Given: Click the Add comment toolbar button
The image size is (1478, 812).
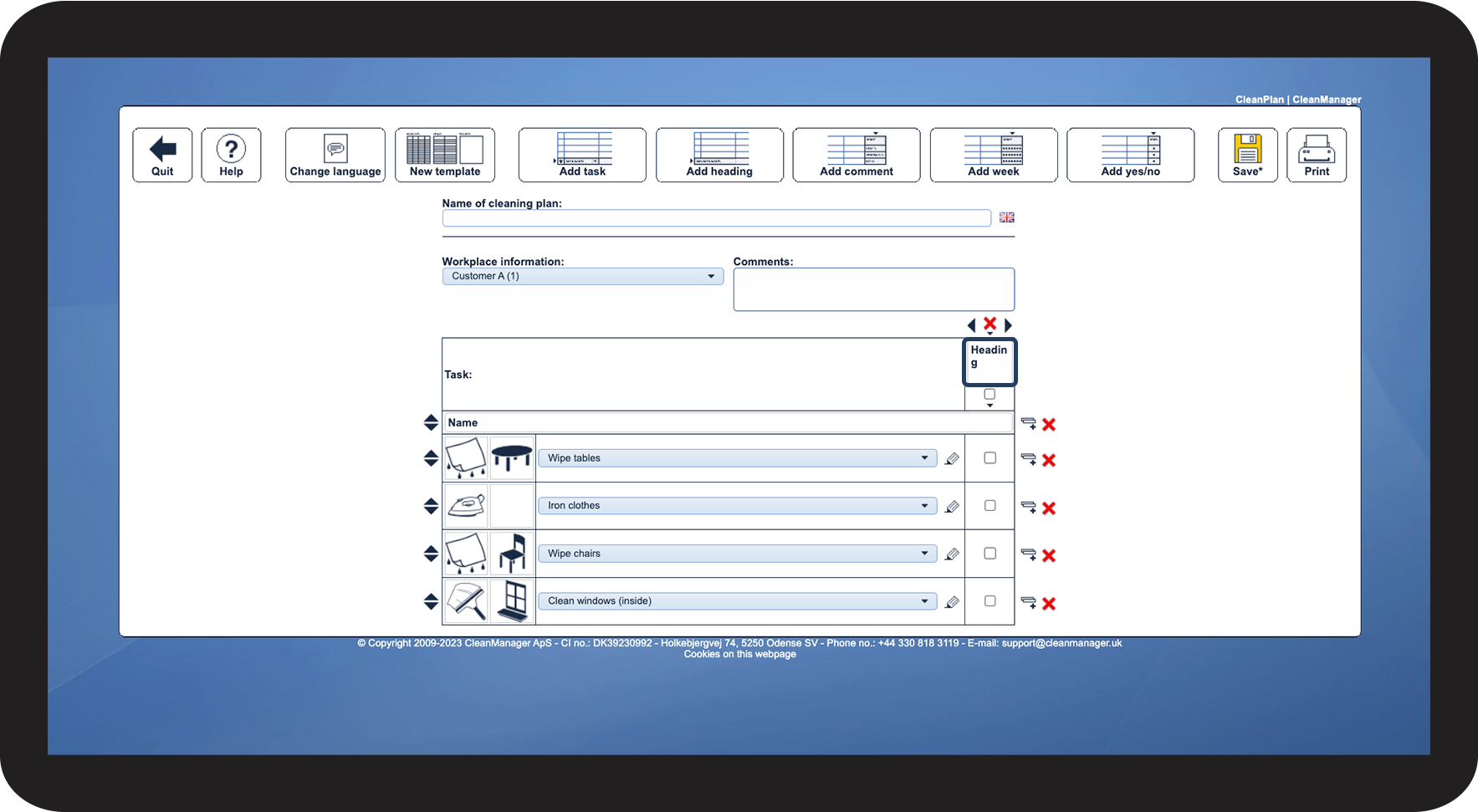Looking at the screenshot, I should (857, 155).
